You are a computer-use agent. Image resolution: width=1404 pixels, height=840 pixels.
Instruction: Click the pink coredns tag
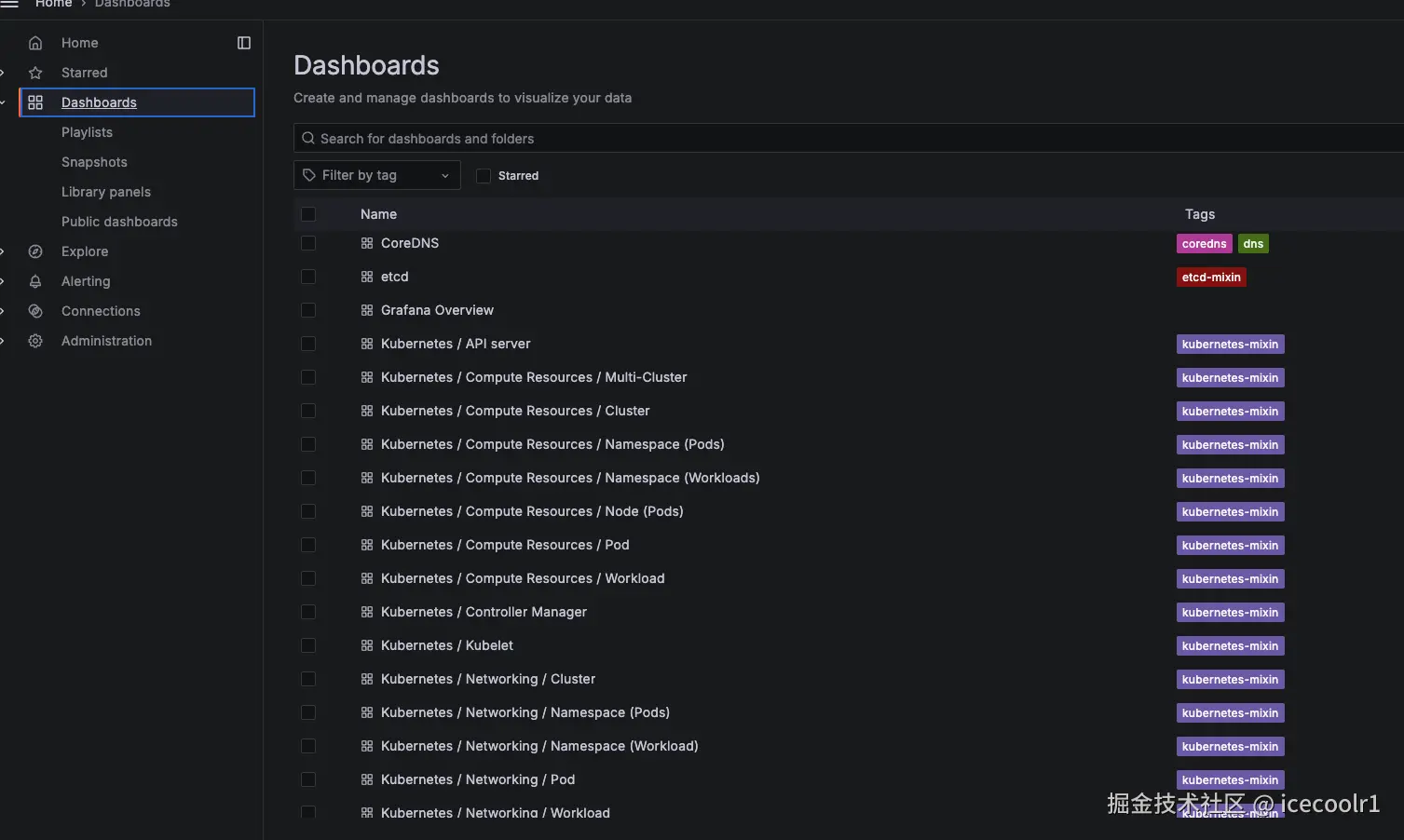(1204, 244)
